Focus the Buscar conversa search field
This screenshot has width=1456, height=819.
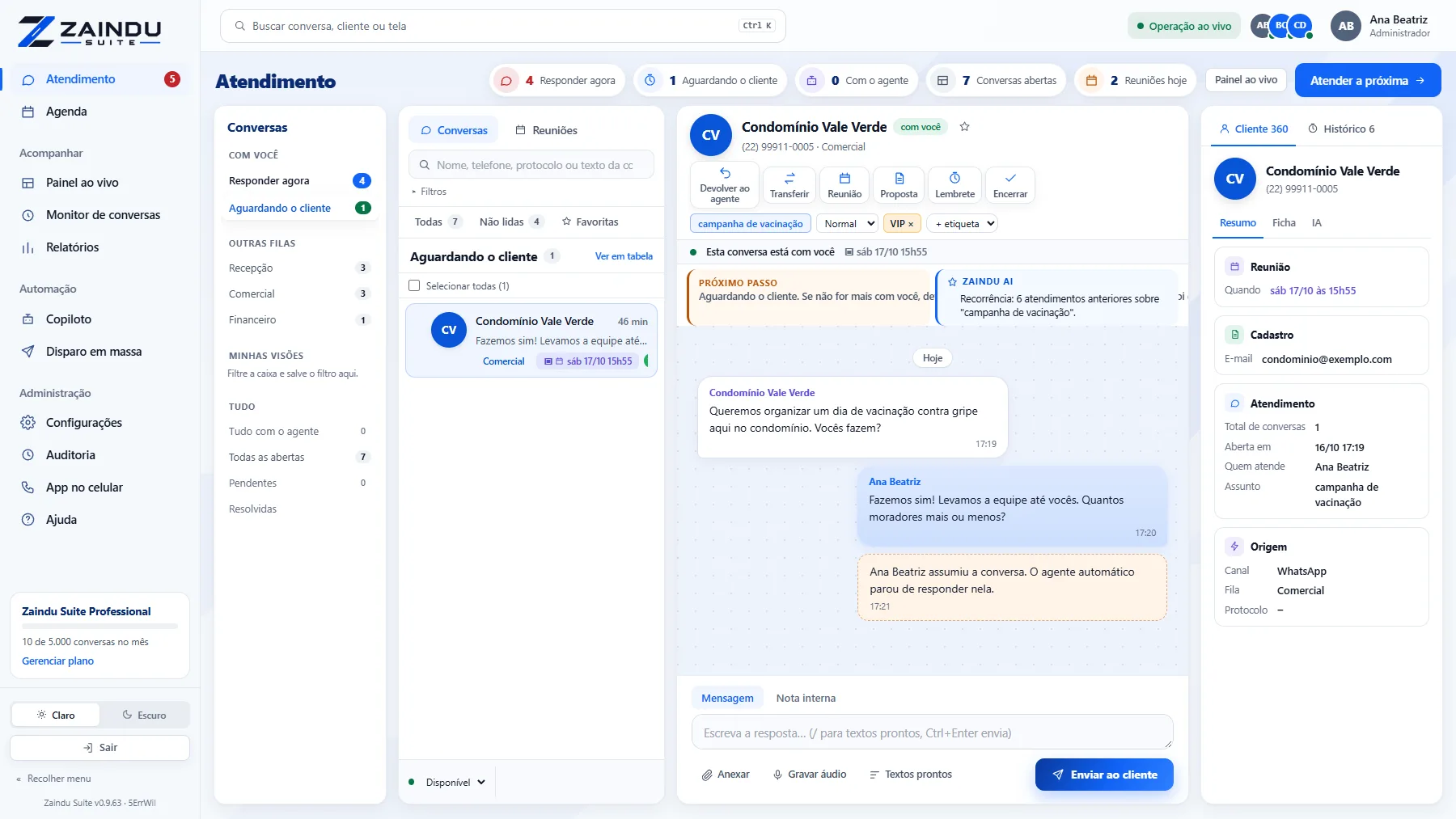coord(503,26)
